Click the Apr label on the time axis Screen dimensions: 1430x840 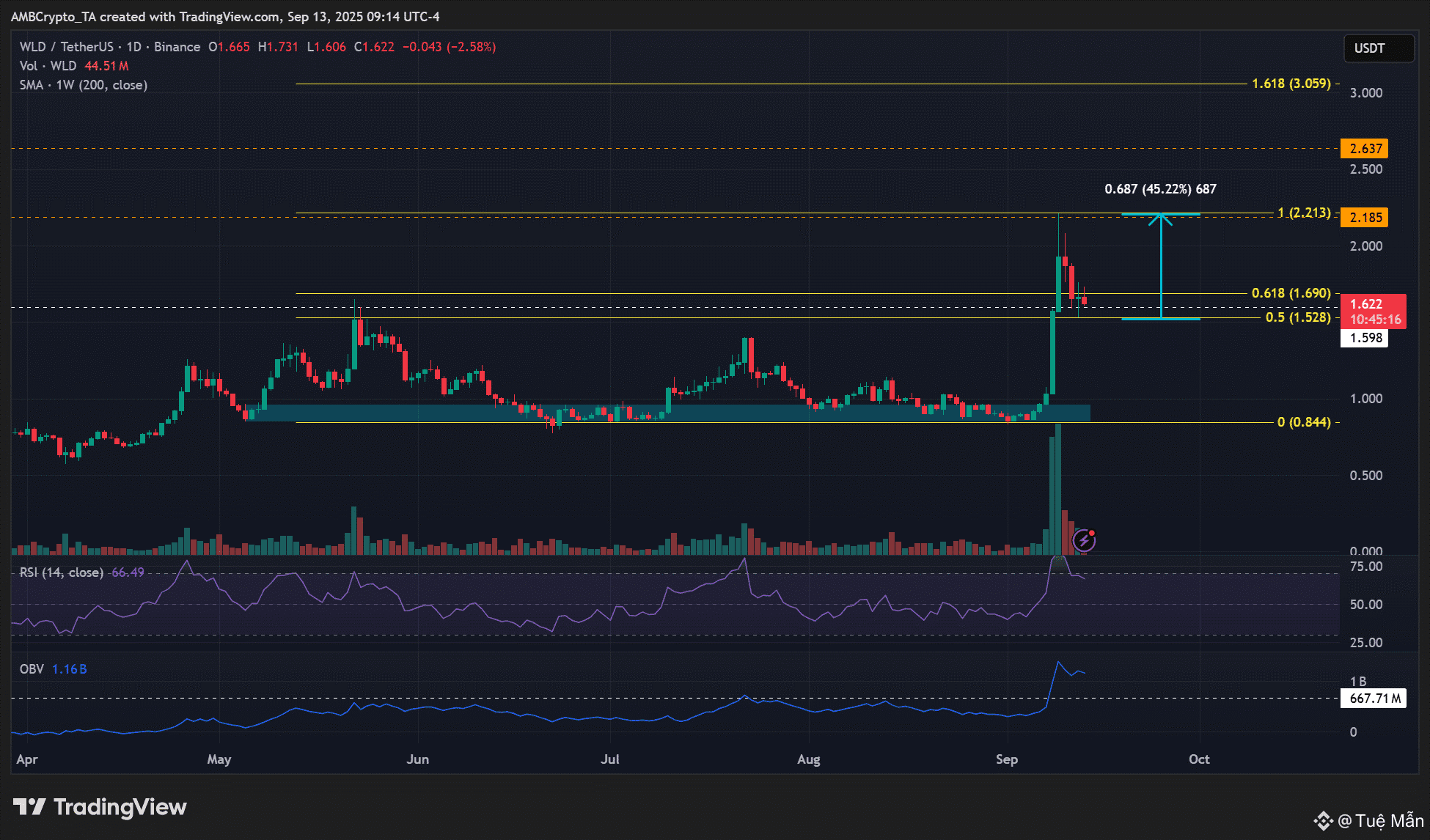[27, 759]
